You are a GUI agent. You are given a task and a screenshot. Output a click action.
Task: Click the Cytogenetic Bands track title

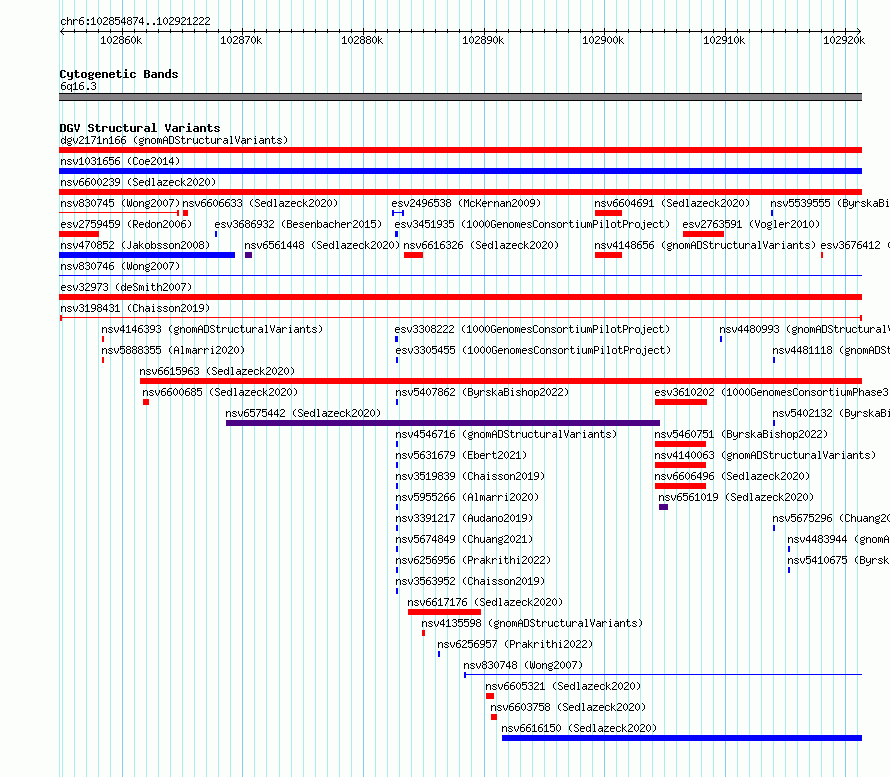[x=119, y=74]
